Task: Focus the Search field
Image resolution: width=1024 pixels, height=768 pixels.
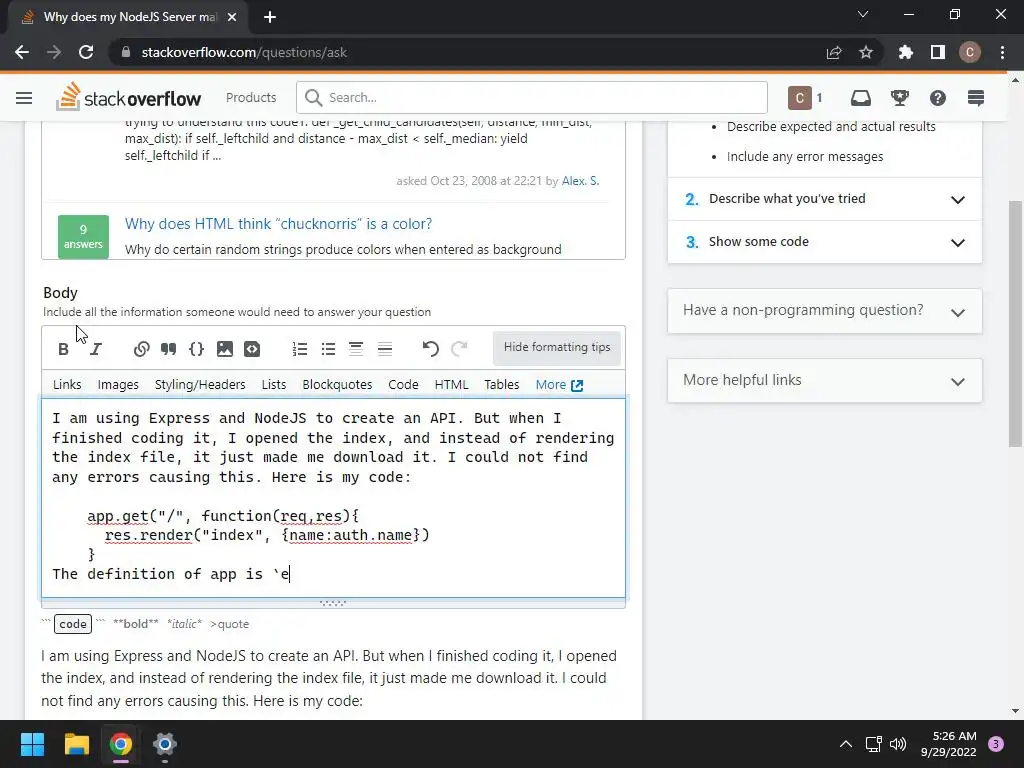Action: click(532, 97)
